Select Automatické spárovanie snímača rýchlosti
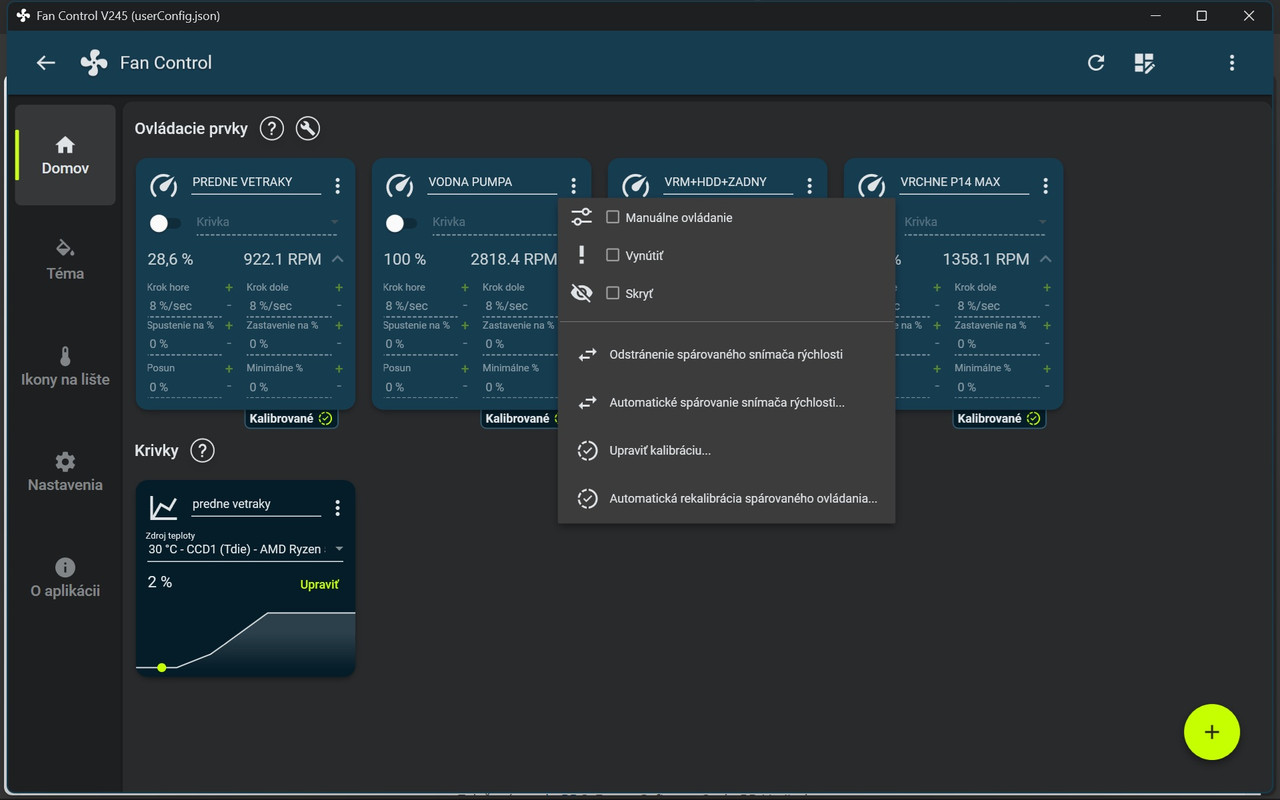The width and height of the screenshot is (1280, 800). coord(726,402)
